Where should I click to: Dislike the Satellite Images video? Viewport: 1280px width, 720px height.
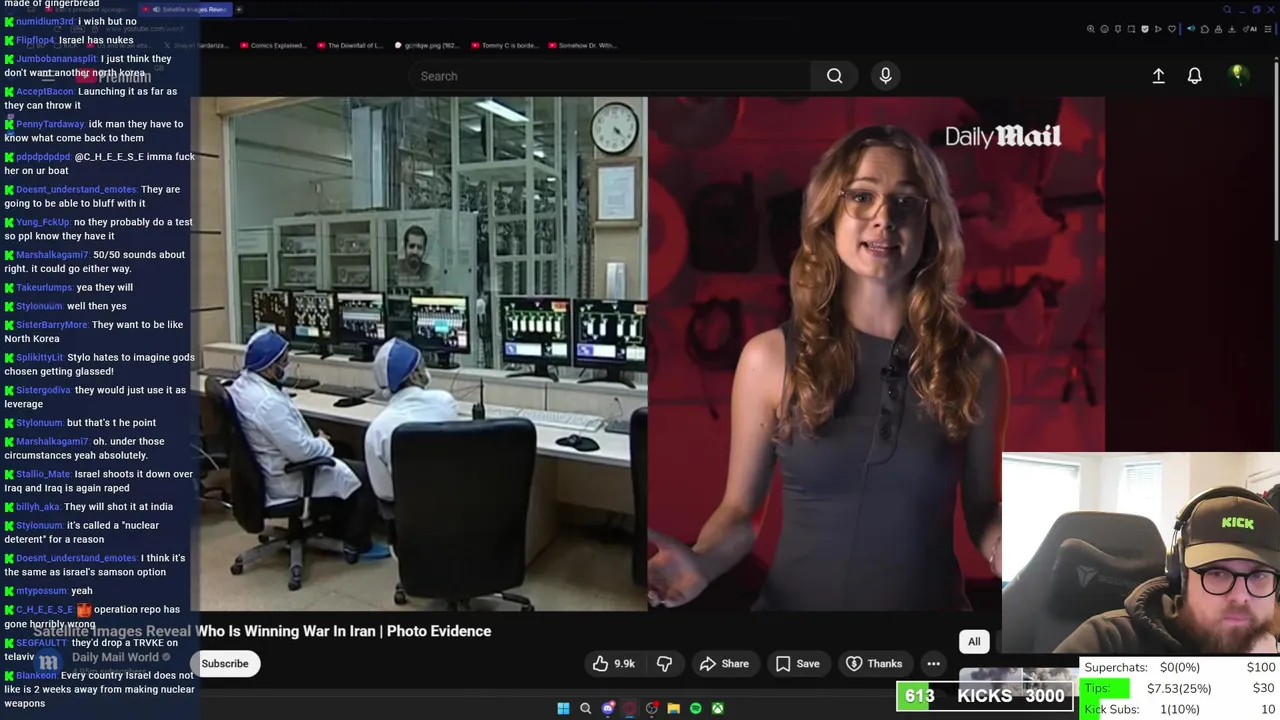[664, 663]
